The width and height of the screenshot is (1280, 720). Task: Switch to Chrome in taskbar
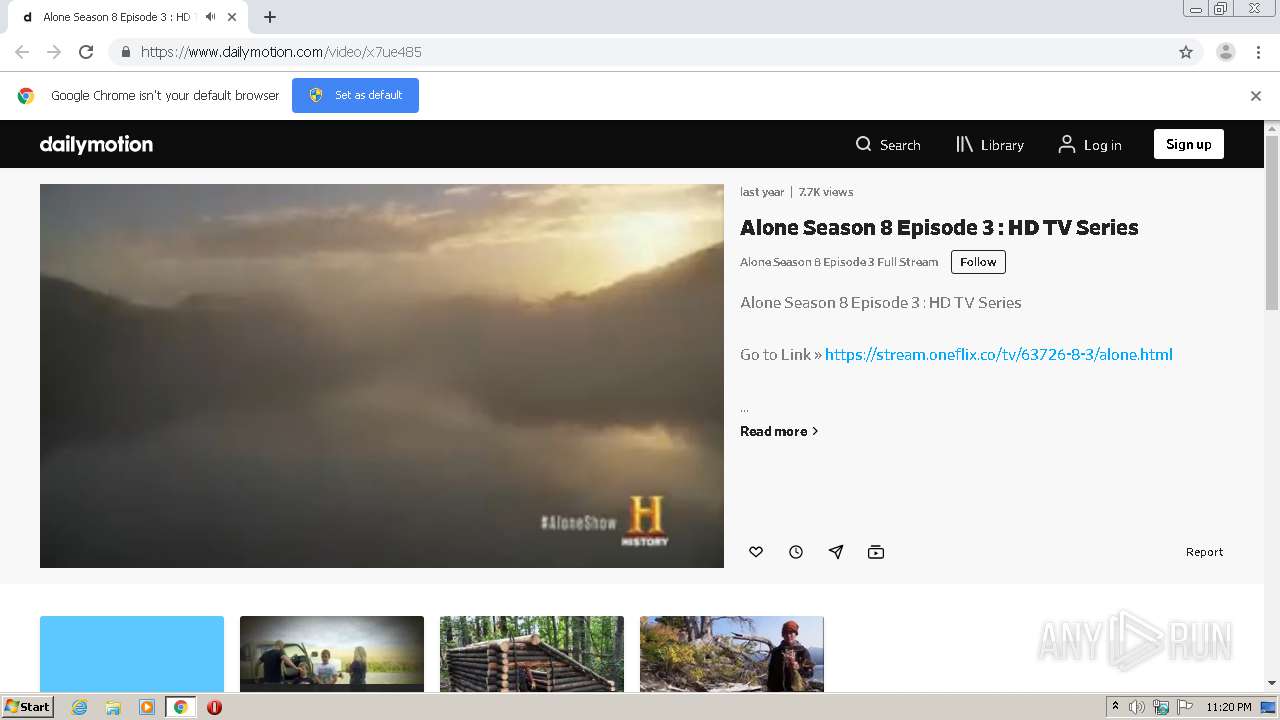coord(181,707)
